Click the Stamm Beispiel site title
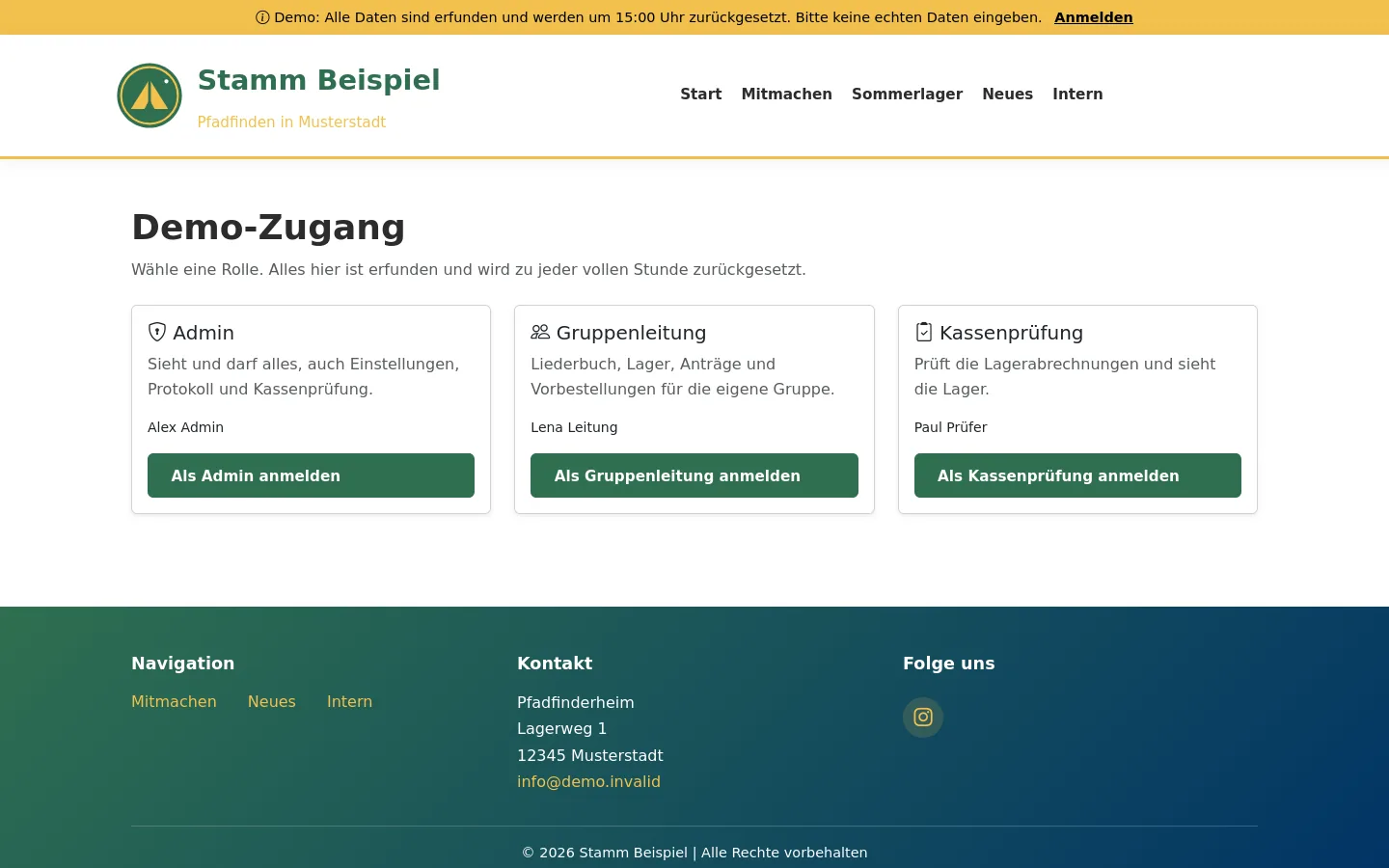The image size is (1389, 868). click(318, 80)
